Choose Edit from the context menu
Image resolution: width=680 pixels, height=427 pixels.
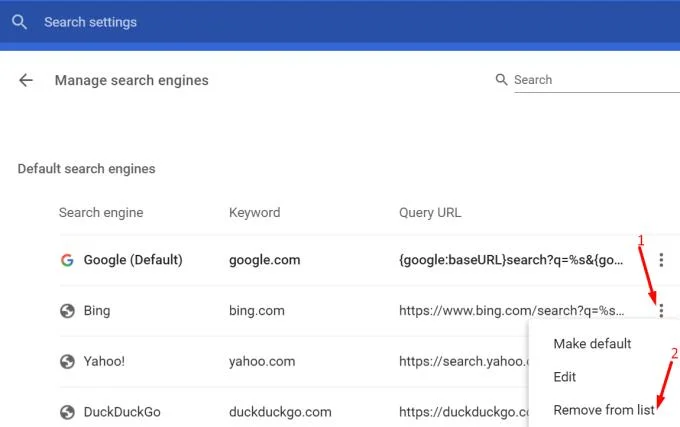[x=565, y=377]
